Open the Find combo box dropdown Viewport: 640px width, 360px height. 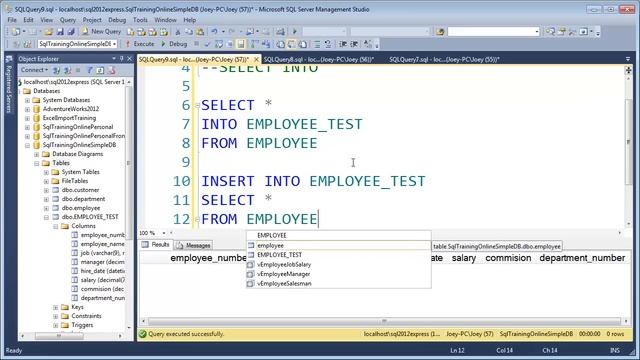537,31
